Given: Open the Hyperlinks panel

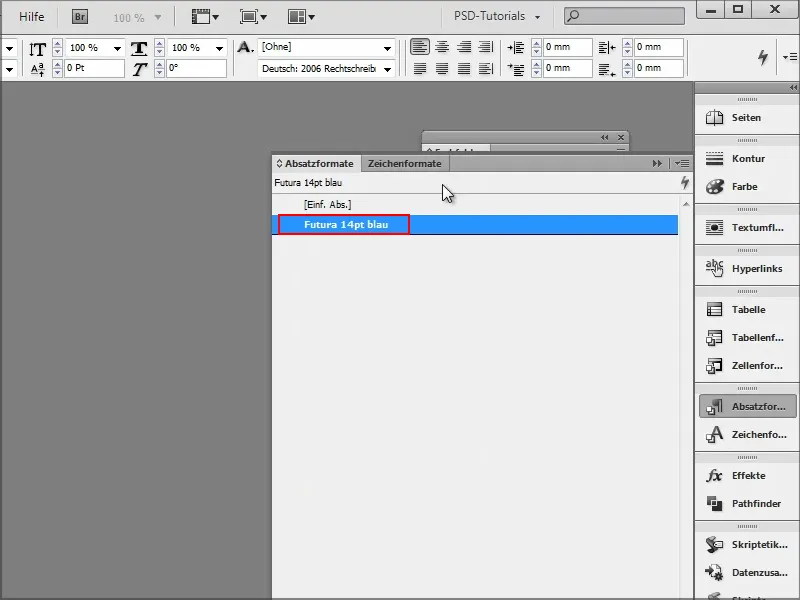Looking at the screenshot, I should pyautogui.click(x=746, y=268).
